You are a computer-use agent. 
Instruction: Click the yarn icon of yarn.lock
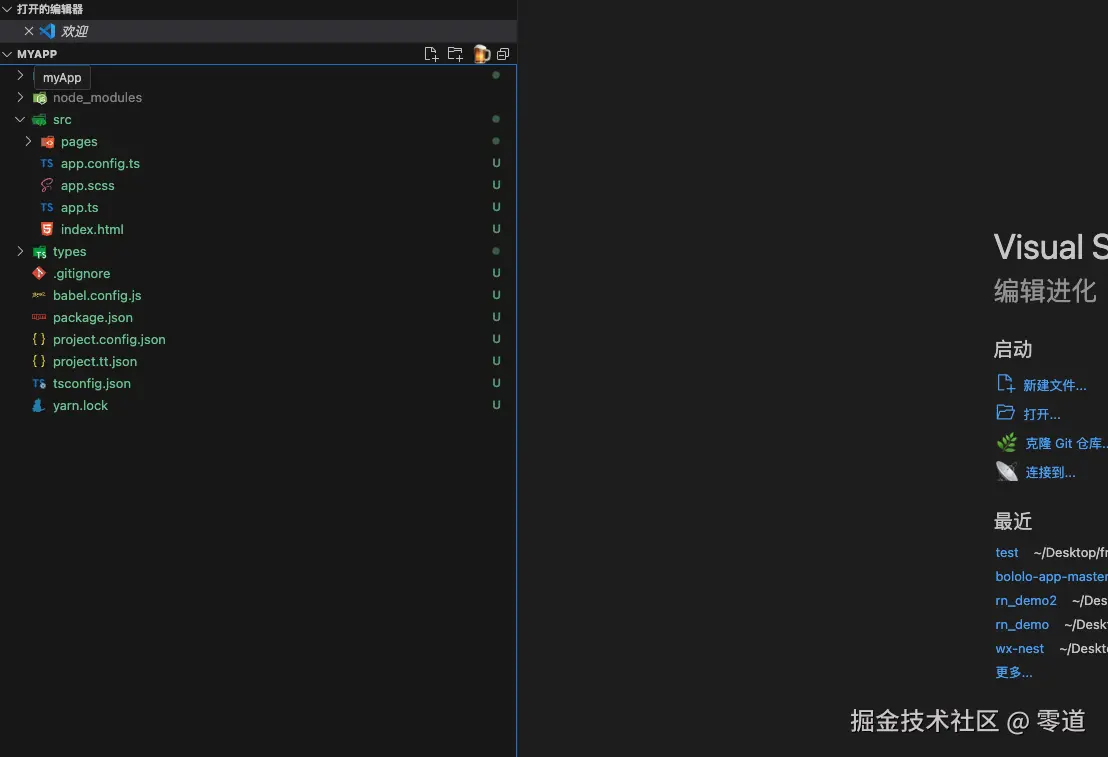(39, 405)
